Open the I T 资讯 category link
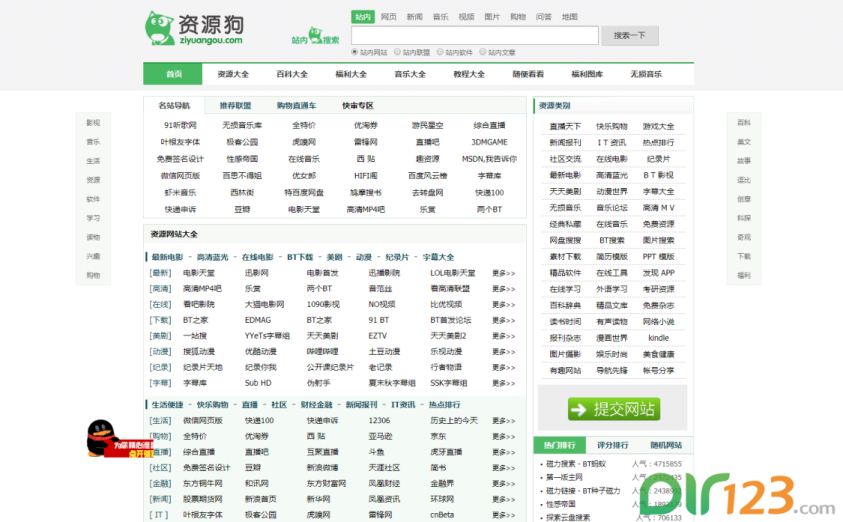This screenshot has height=522, width=843. pyautogui.click(x=612, y=142)
